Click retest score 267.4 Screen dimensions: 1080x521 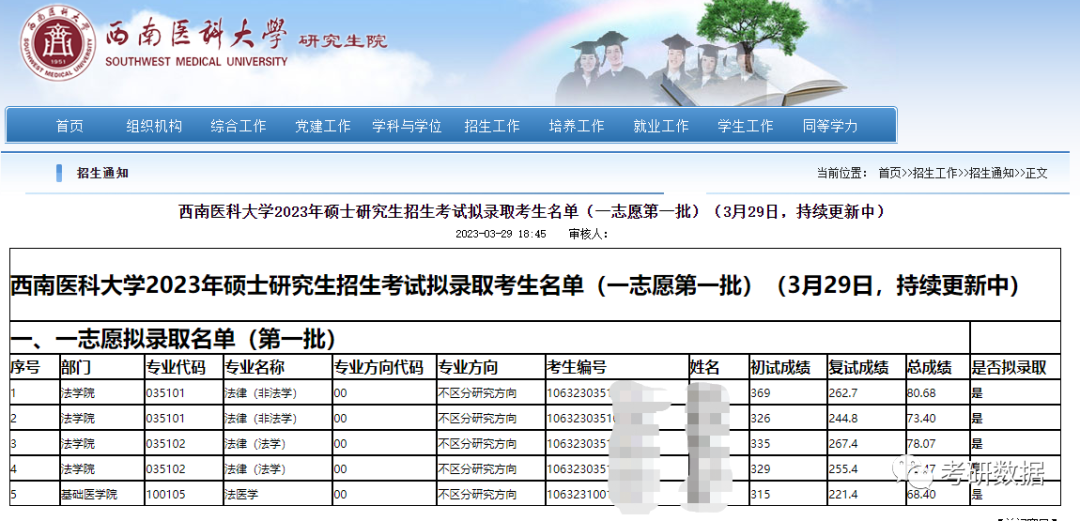click(x=844, y=444)
